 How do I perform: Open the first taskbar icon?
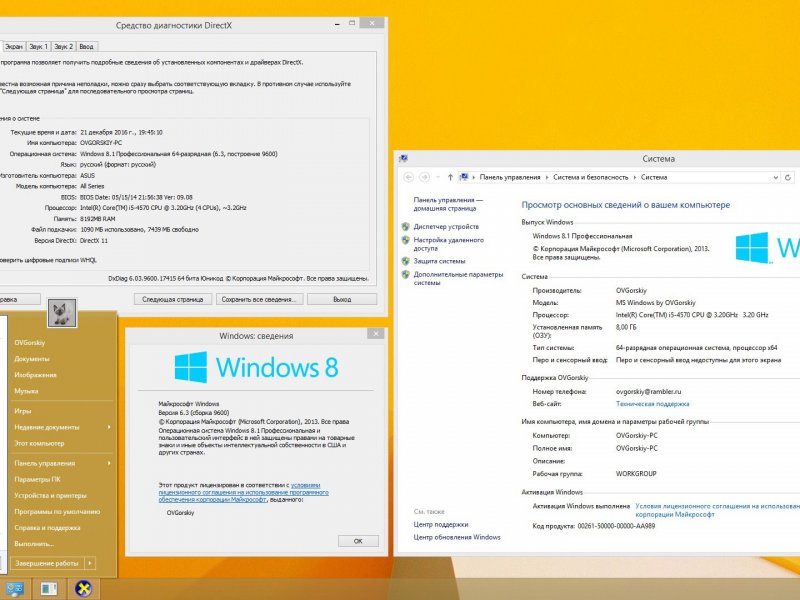tap(14, 589)
